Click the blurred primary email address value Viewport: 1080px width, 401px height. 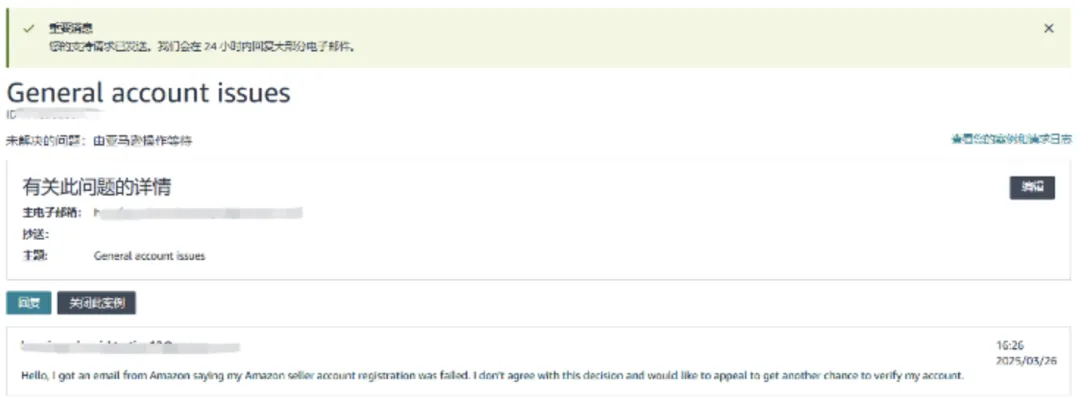click(x=198, y=213)
